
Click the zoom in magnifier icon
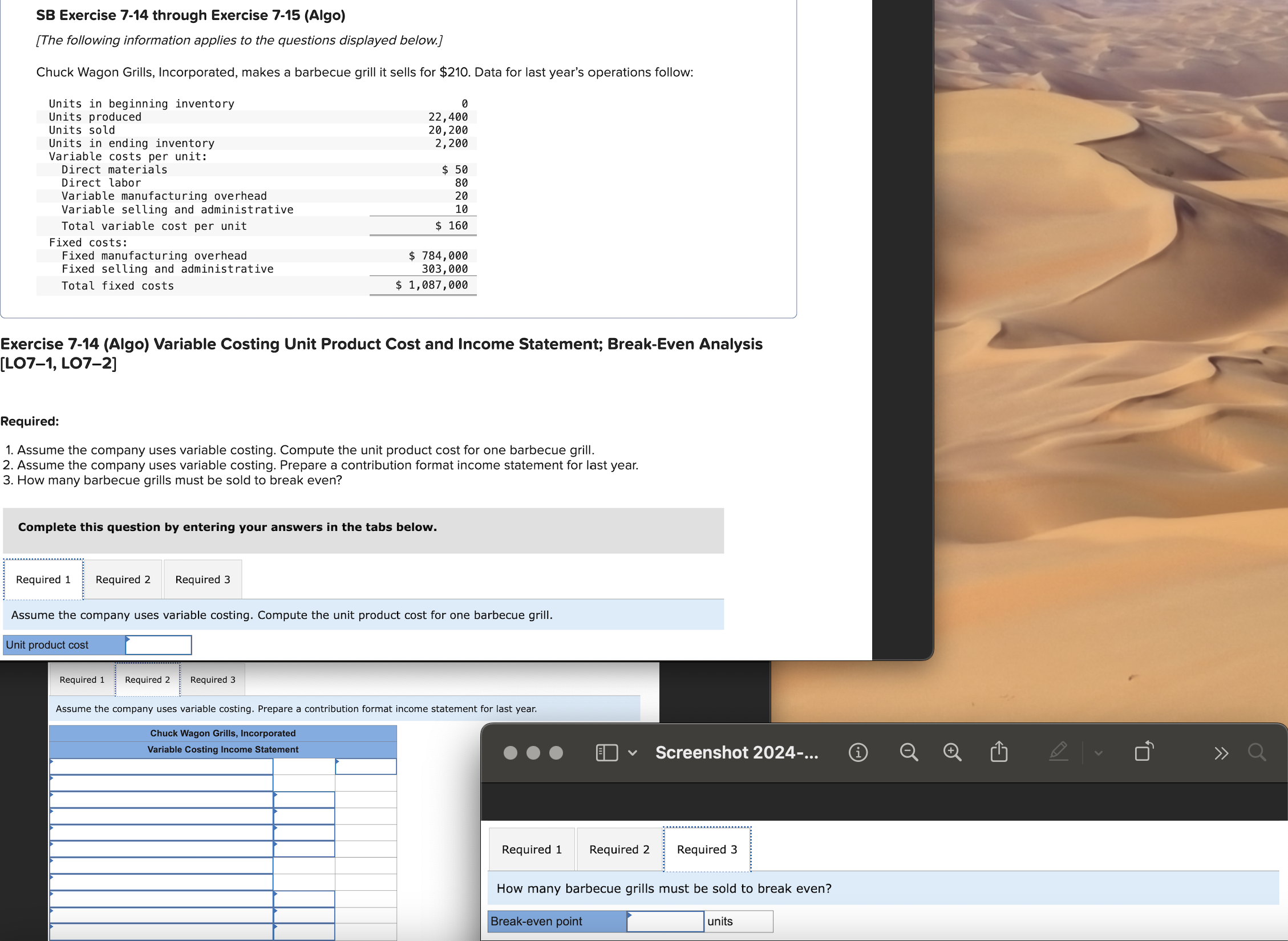[952, 753]
